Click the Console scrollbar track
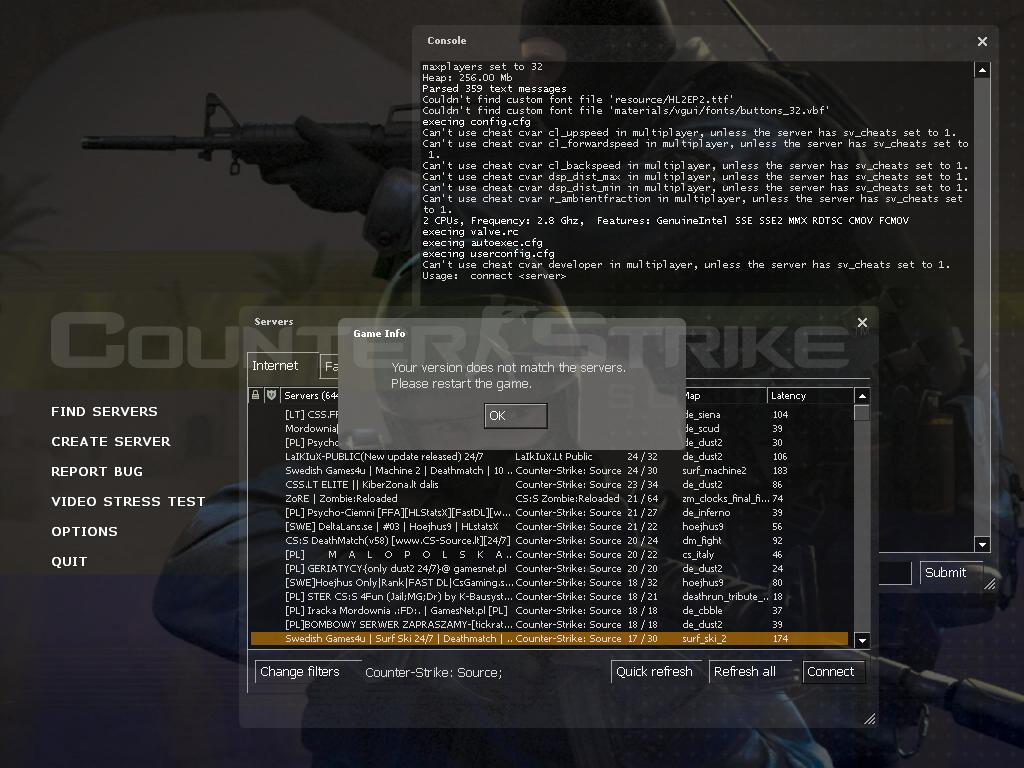The height and width of the screenshot is (768, 1024). (982, 307)
